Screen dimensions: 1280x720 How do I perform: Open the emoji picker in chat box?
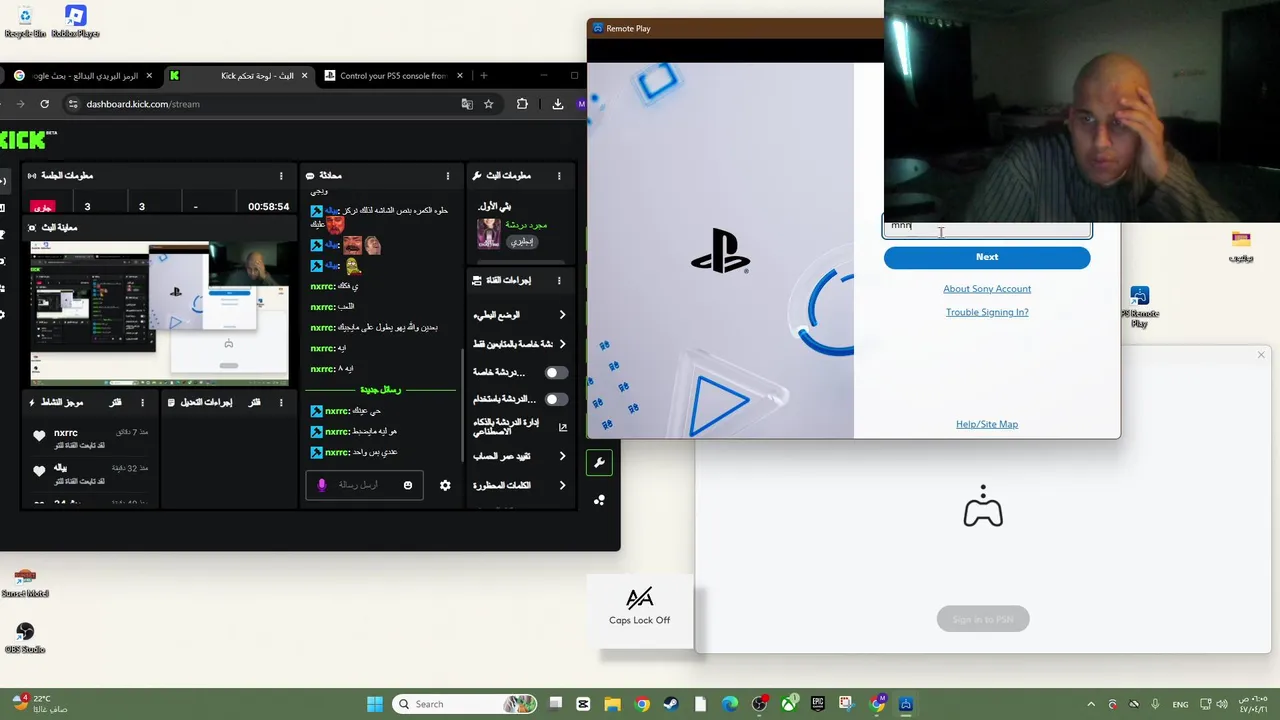click(407, 485)
